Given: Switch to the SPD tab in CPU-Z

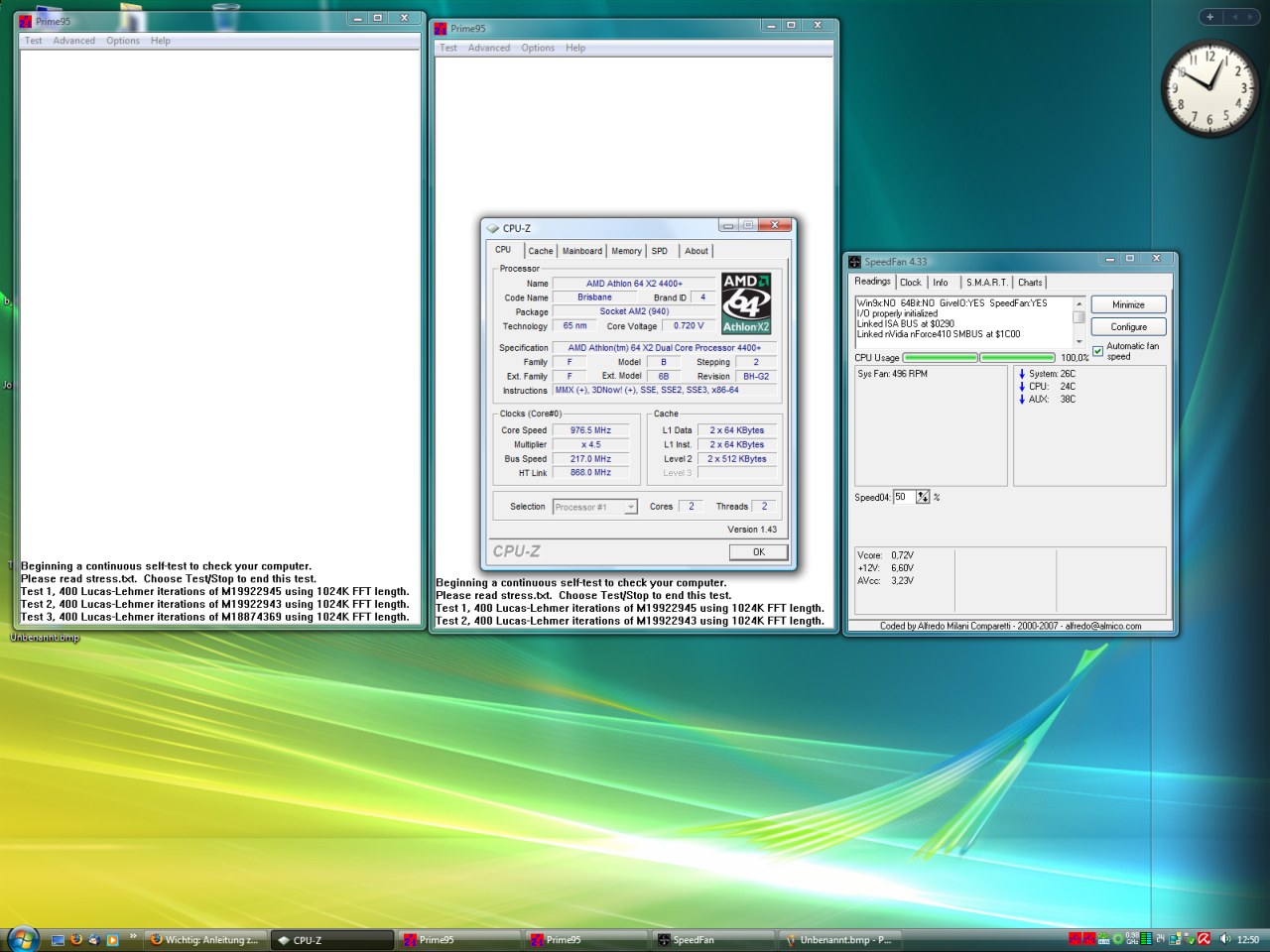Looking at the screenshot, I should tap(660, 251).
